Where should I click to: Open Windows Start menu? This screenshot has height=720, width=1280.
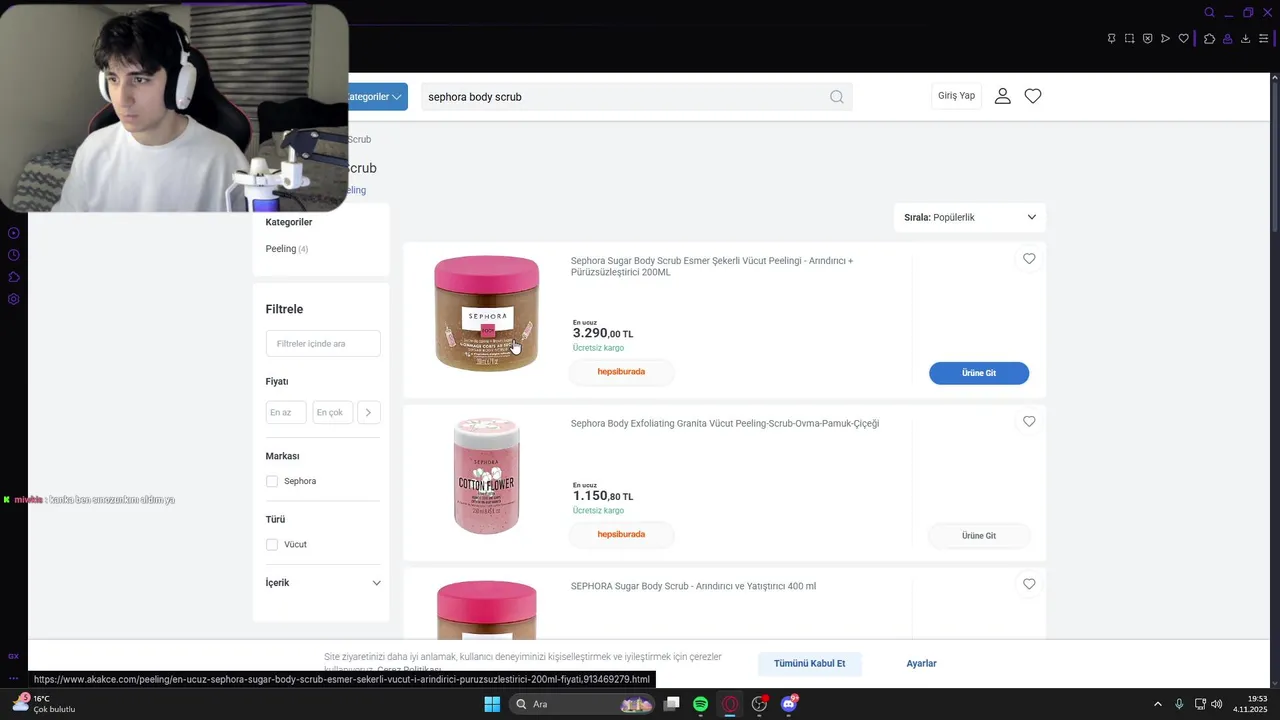pyautogui.click(x=492, y=704)
